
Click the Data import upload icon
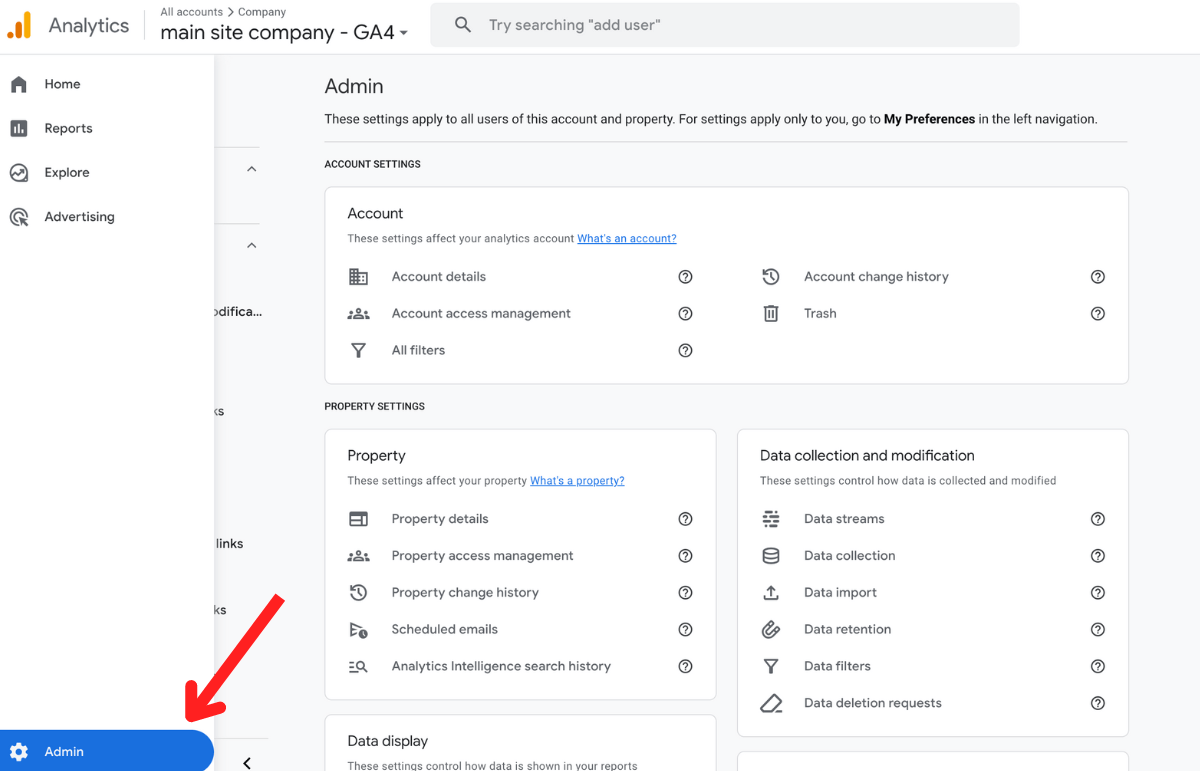click(x=770, y=592)
